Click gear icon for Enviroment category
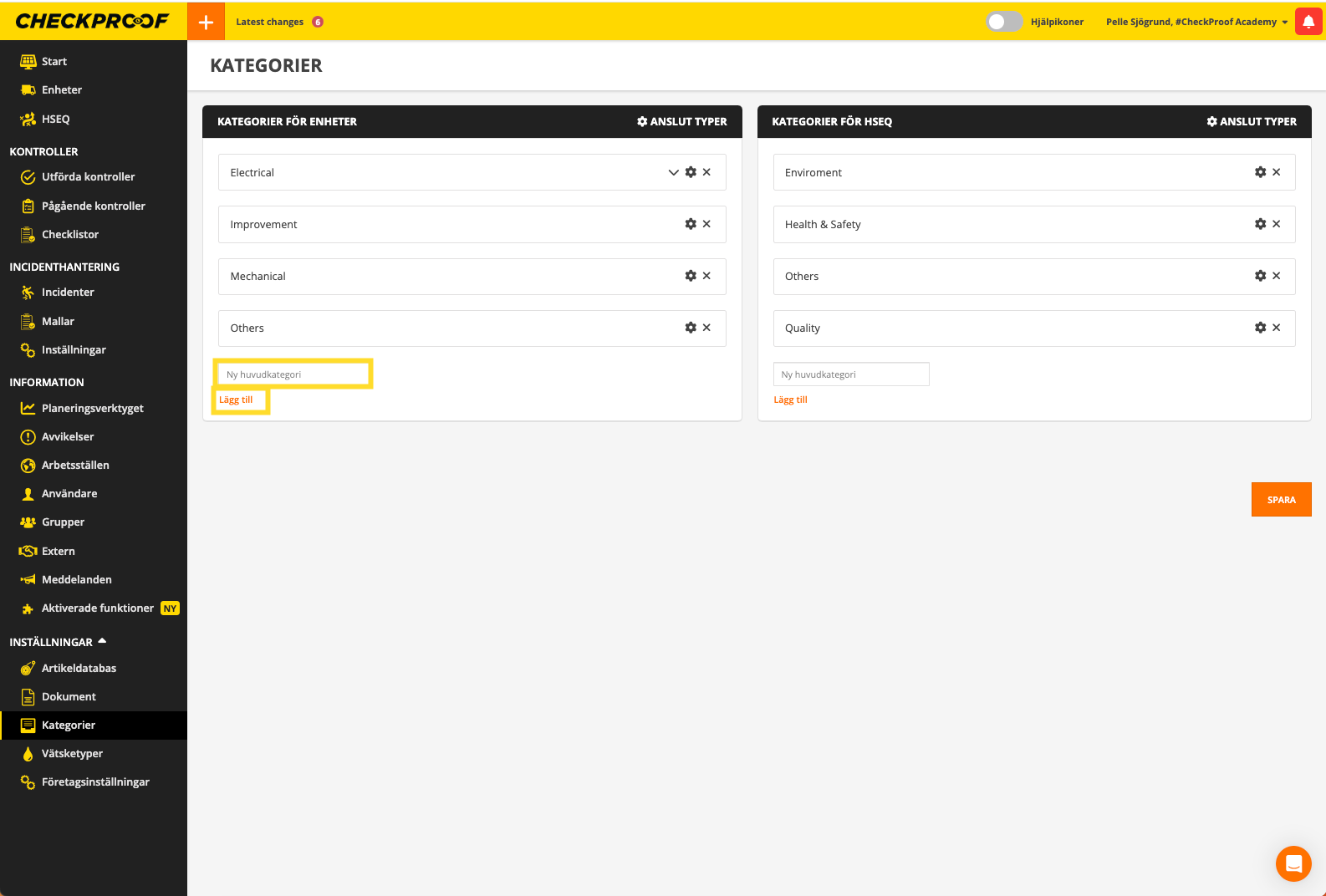The image size is (1326, 896). [x=1260, y=172]
